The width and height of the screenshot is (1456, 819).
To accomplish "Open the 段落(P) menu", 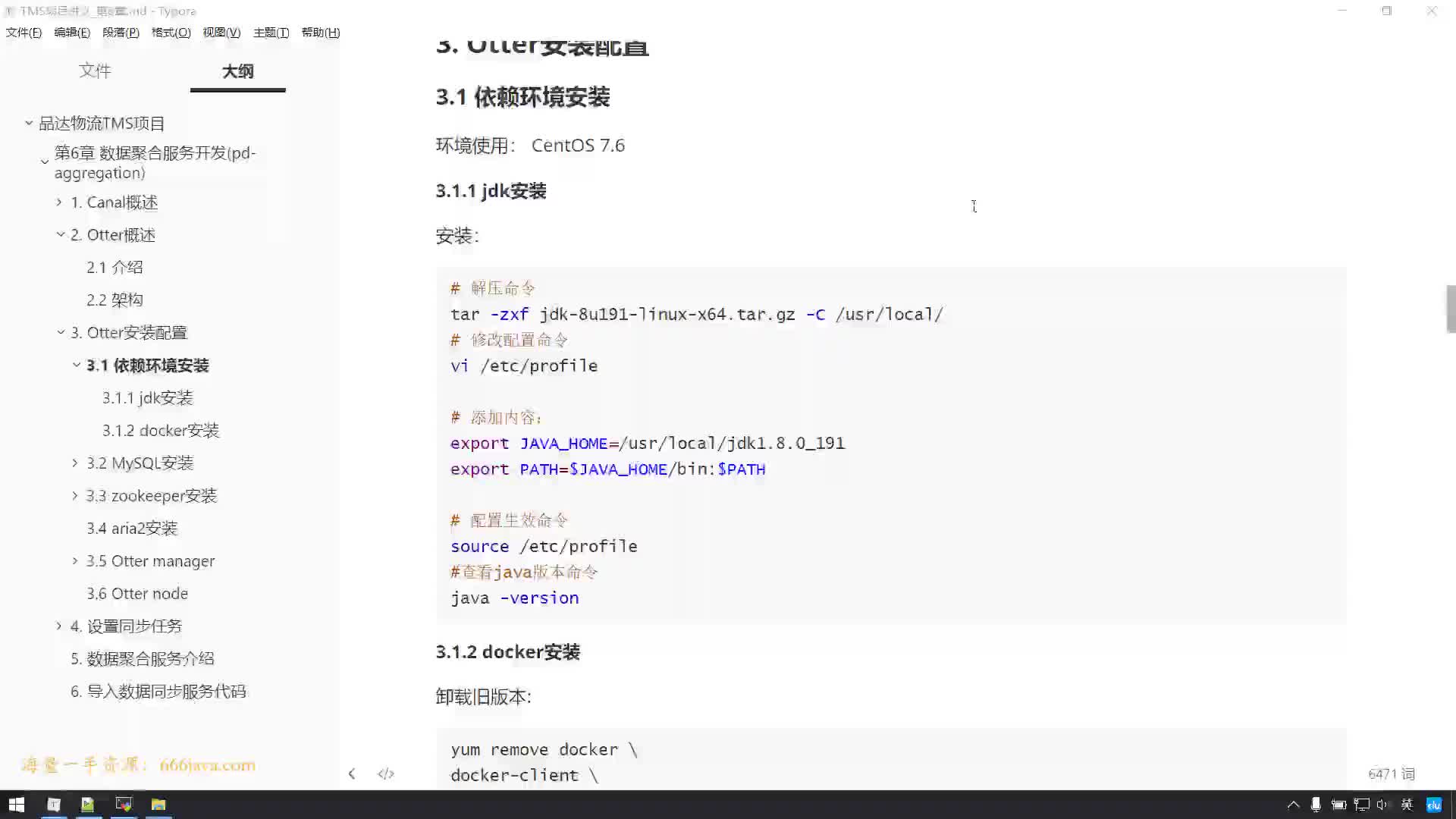I will point(121,33).
